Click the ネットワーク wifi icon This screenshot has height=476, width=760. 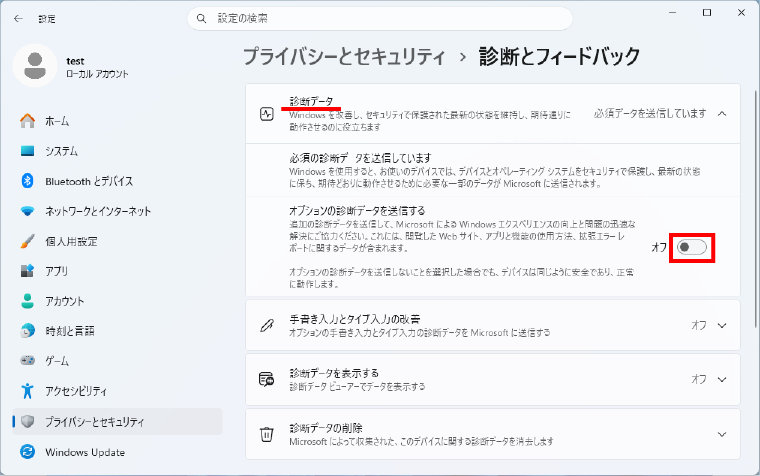[x=28, y=211]
